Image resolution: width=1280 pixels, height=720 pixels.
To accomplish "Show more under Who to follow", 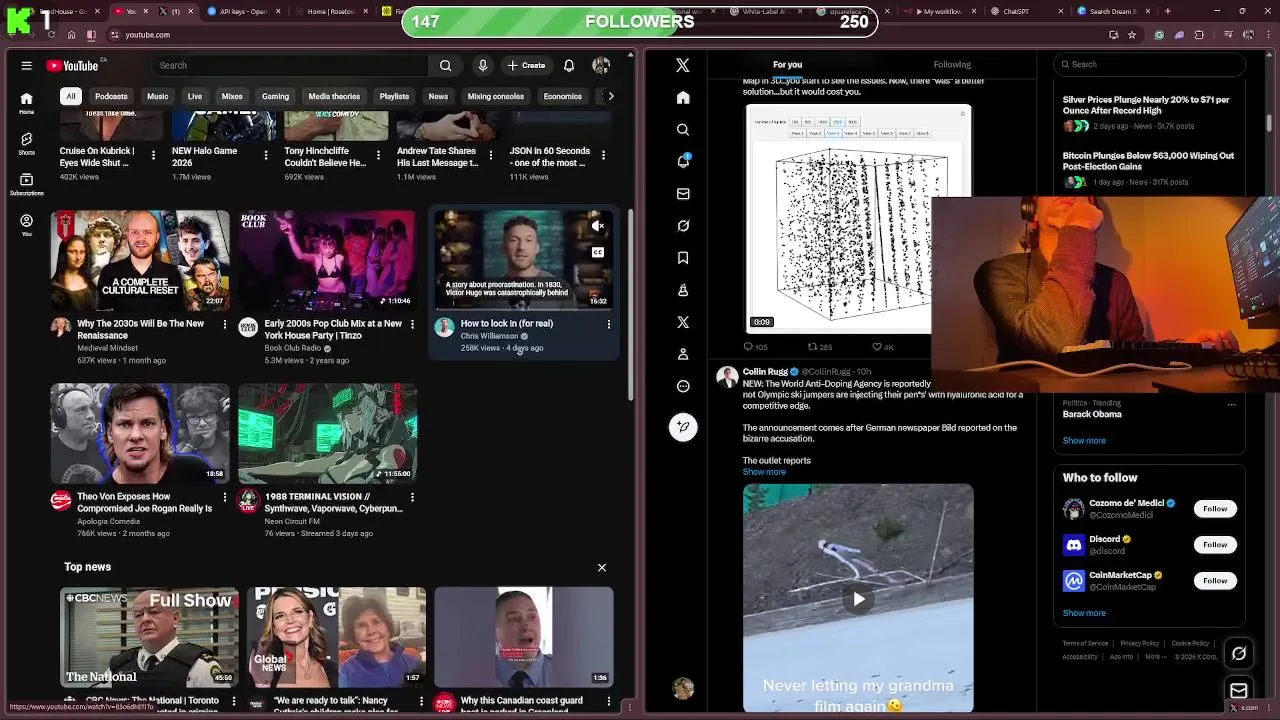I will (x=1084, y=613).
